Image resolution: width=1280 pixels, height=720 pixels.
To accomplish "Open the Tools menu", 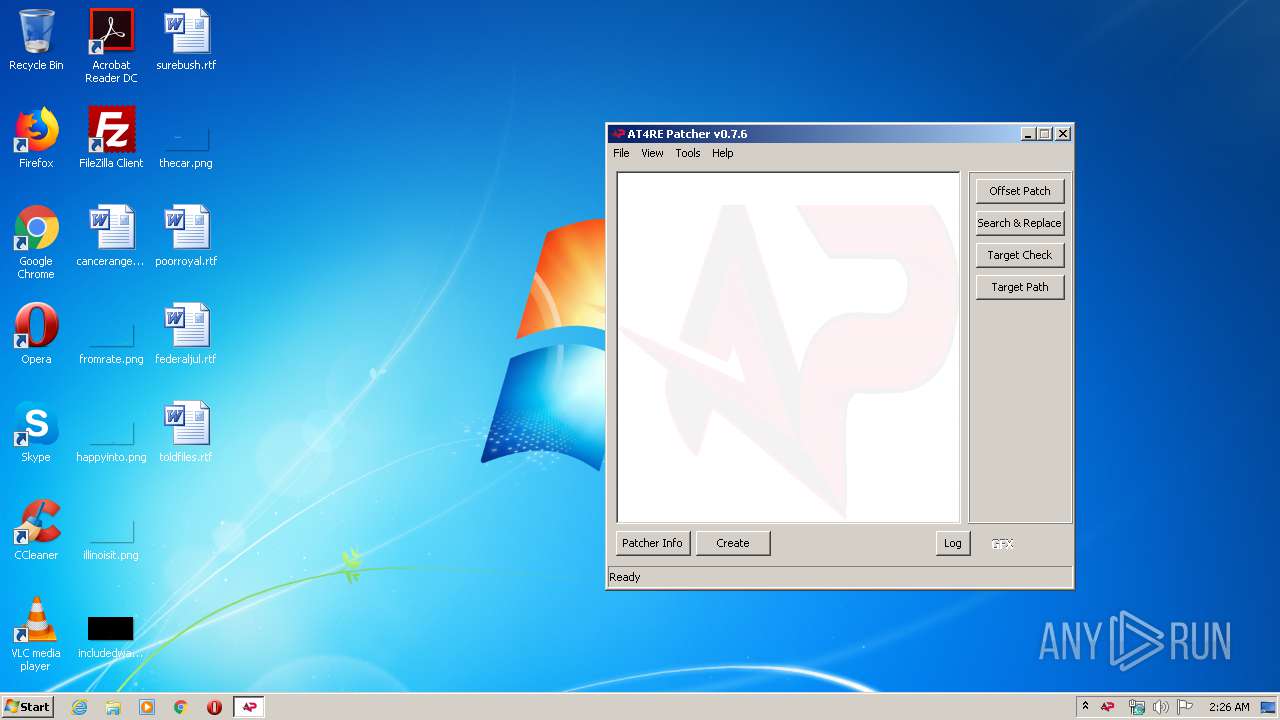I will click(687, 153).
